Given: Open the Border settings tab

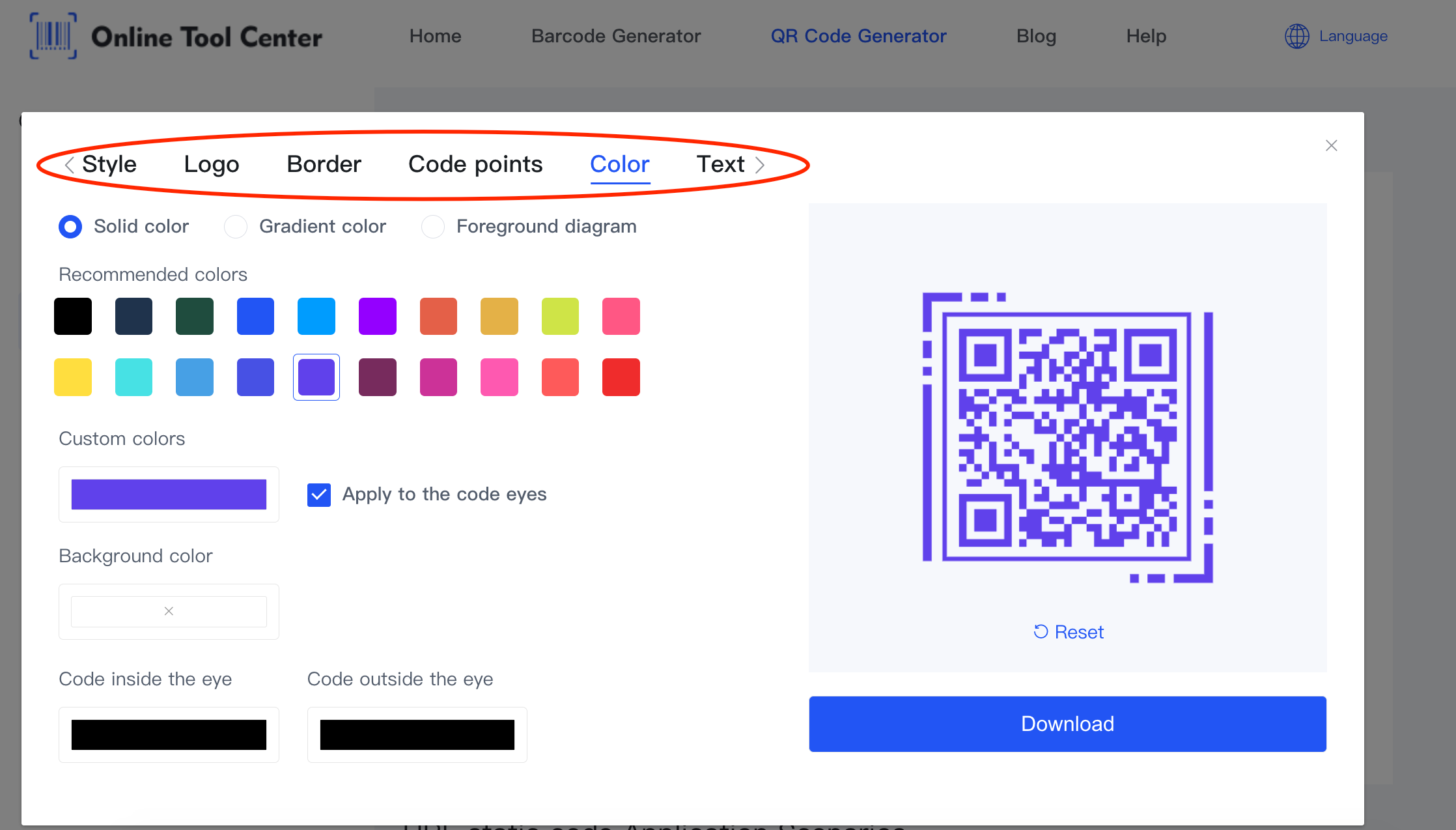Looking at the screenshot, I should click(323, 163).
